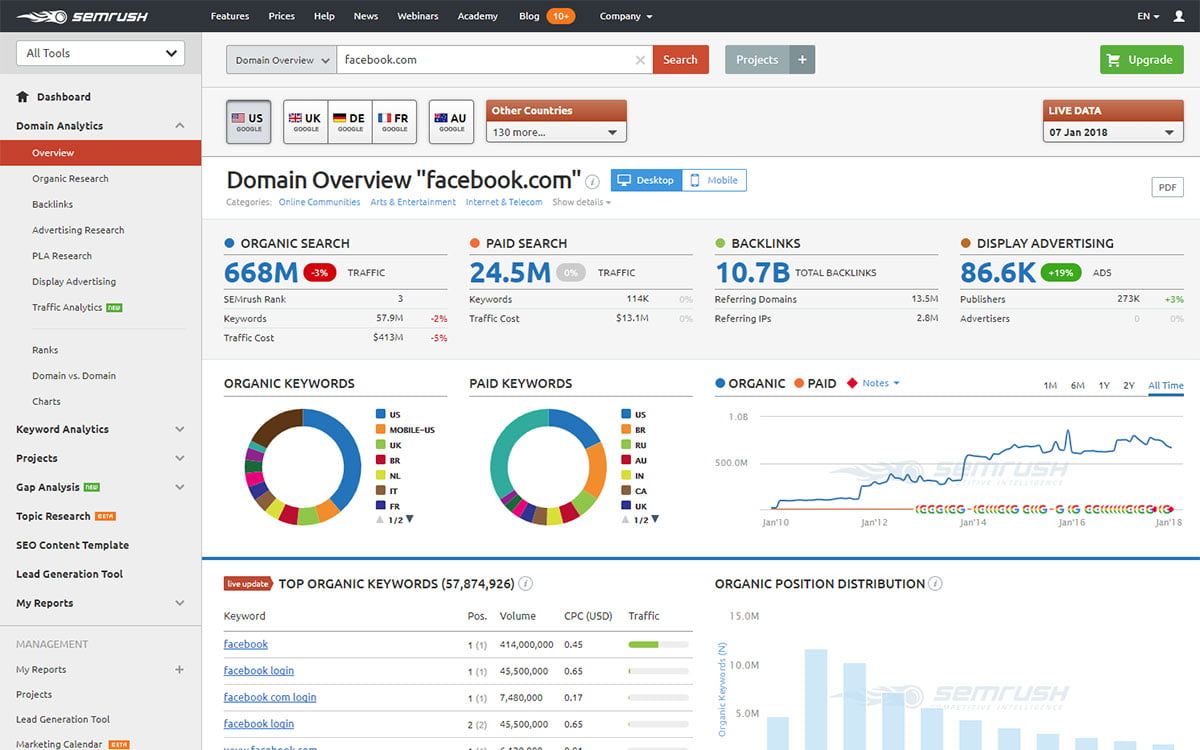Click the orange Search button
Screen dimensions: 1200x750
680,60
